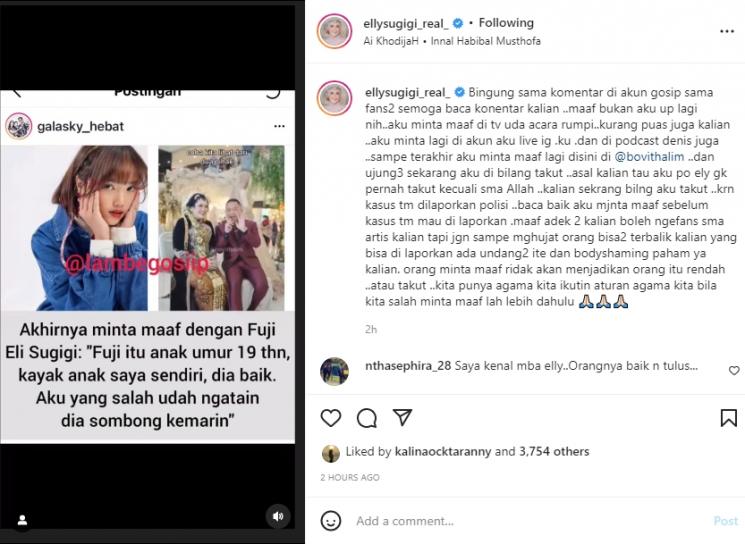Open the comment bubble icon
The height and width of the screenshot is (544, 745).
point(367,418)
